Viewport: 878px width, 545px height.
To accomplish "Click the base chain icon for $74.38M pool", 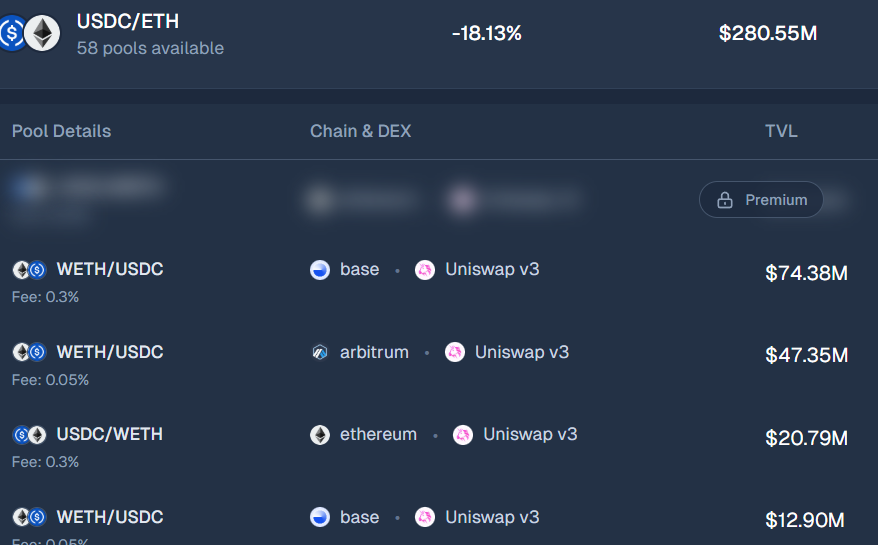I will coord(320,269).
